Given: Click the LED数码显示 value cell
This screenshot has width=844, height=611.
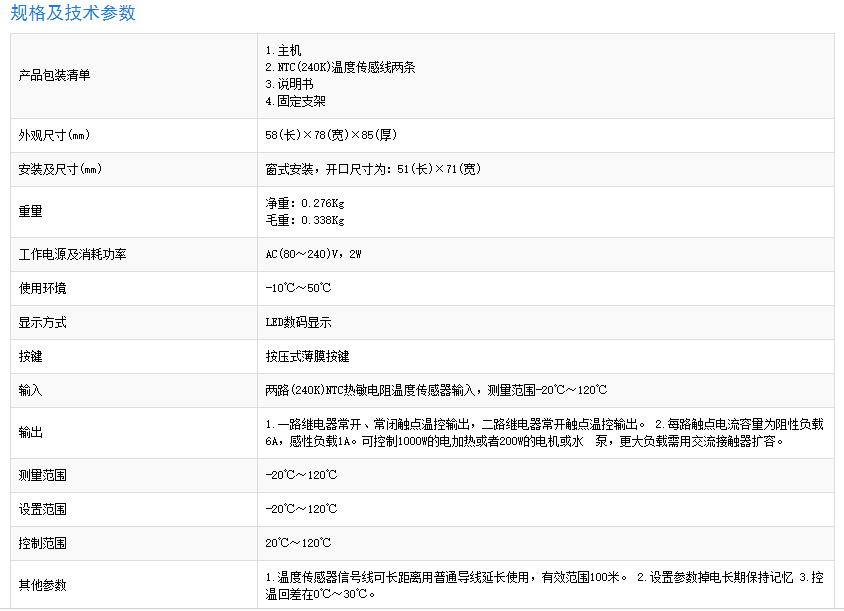Looking at the screenshot, I should pos(298,322).
